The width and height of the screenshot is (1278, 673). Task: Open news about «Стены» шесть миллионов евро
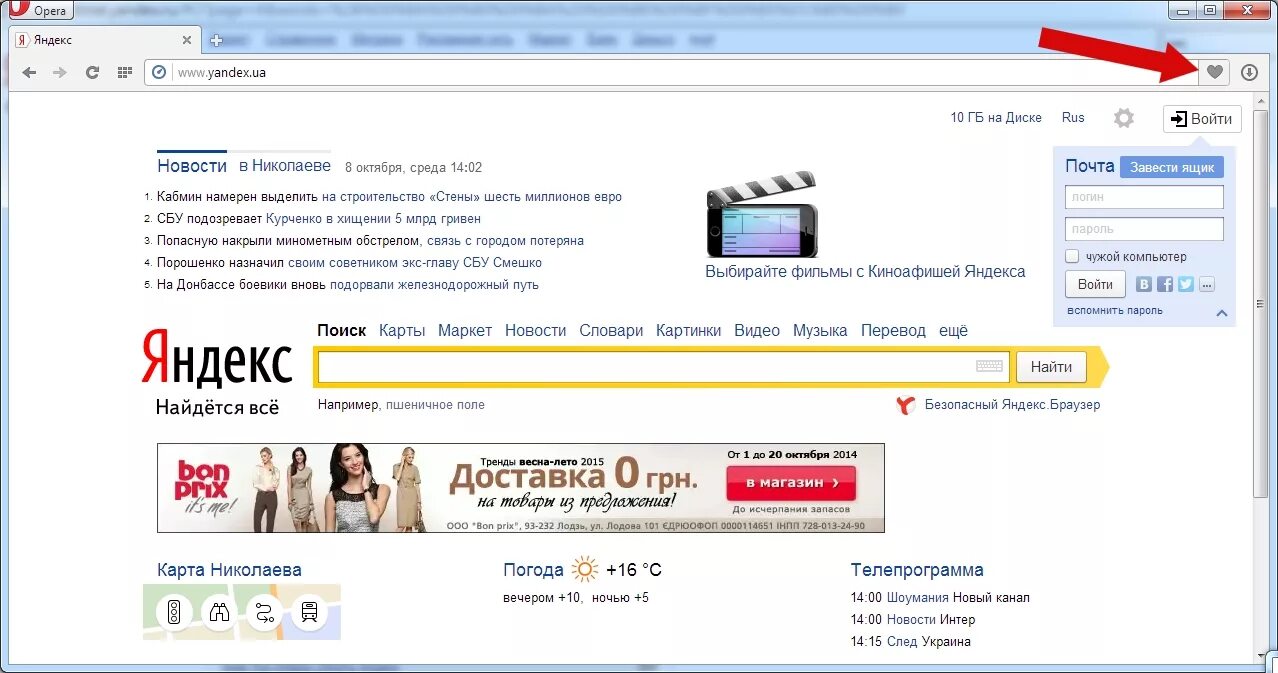click(472, 196)
